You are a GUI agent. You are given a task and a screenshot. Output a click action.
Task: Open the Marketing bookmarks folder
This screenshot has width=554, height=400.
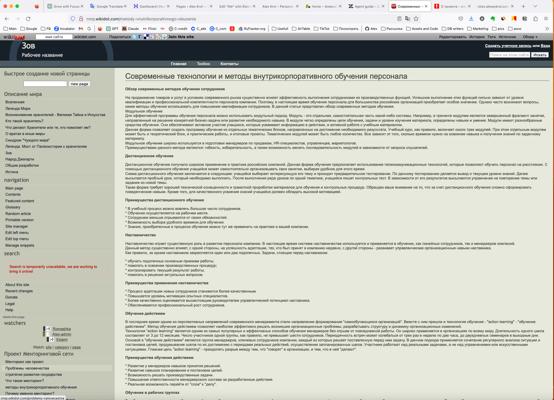(x=478, y=29)
